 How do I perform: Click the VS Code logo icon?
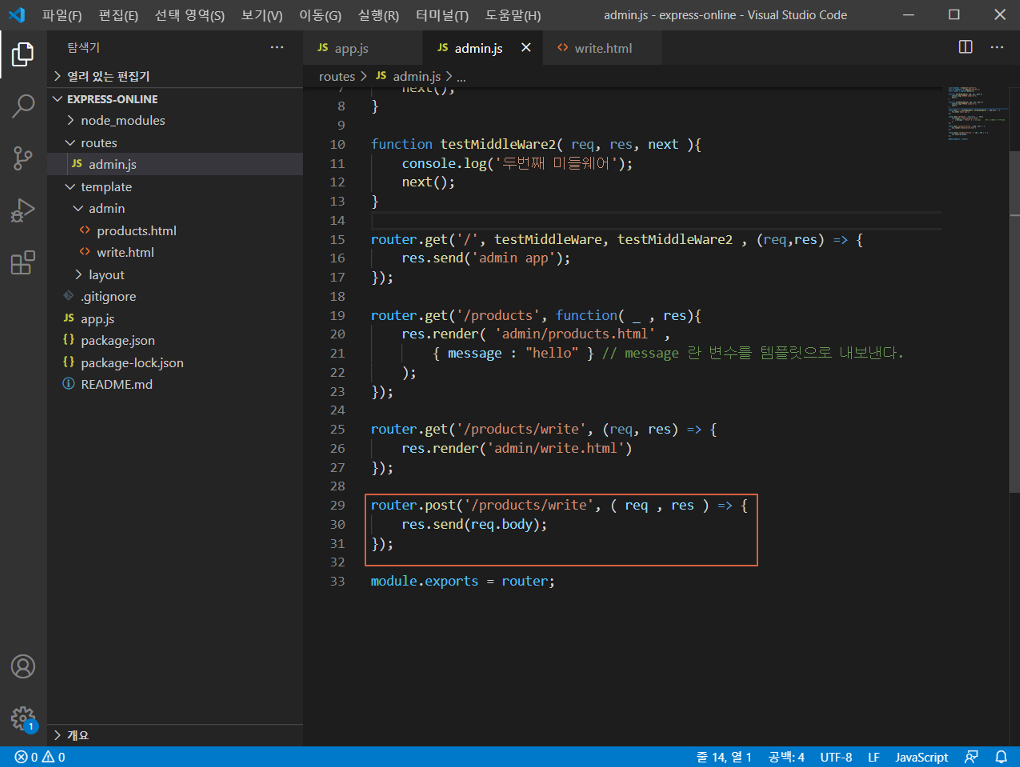coord(17,14)
